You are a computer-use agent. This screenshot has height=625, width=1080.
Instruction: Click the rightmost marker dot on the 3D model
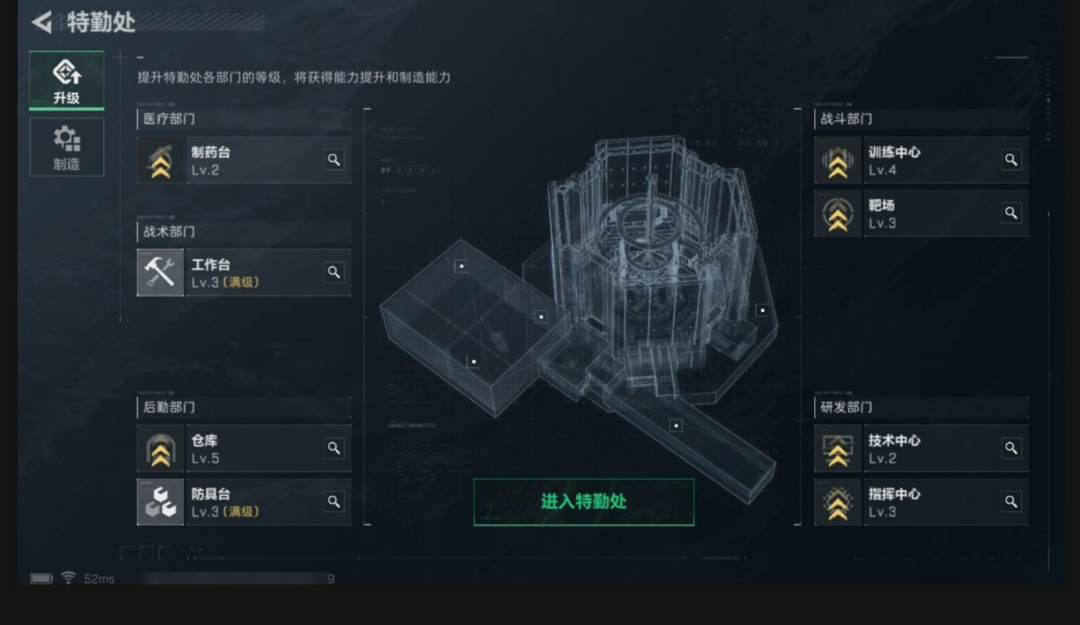click(x=762, y=310)
